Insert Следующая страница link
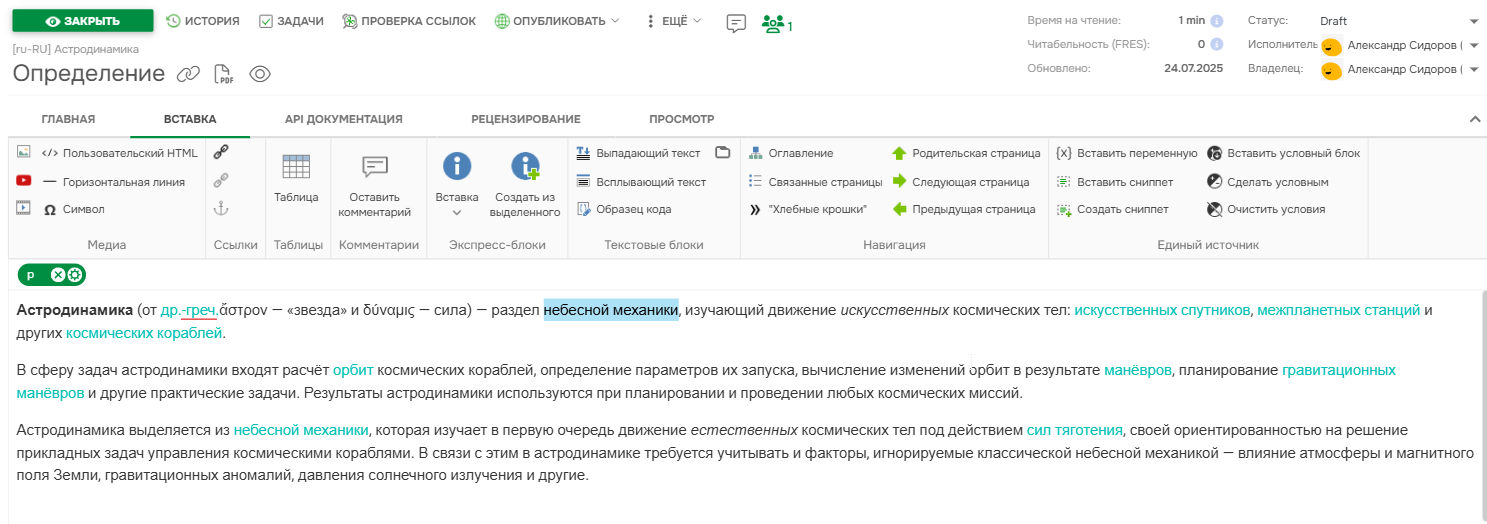Image resolution: width=1487 pixels, height=524 pixels. 960,182
